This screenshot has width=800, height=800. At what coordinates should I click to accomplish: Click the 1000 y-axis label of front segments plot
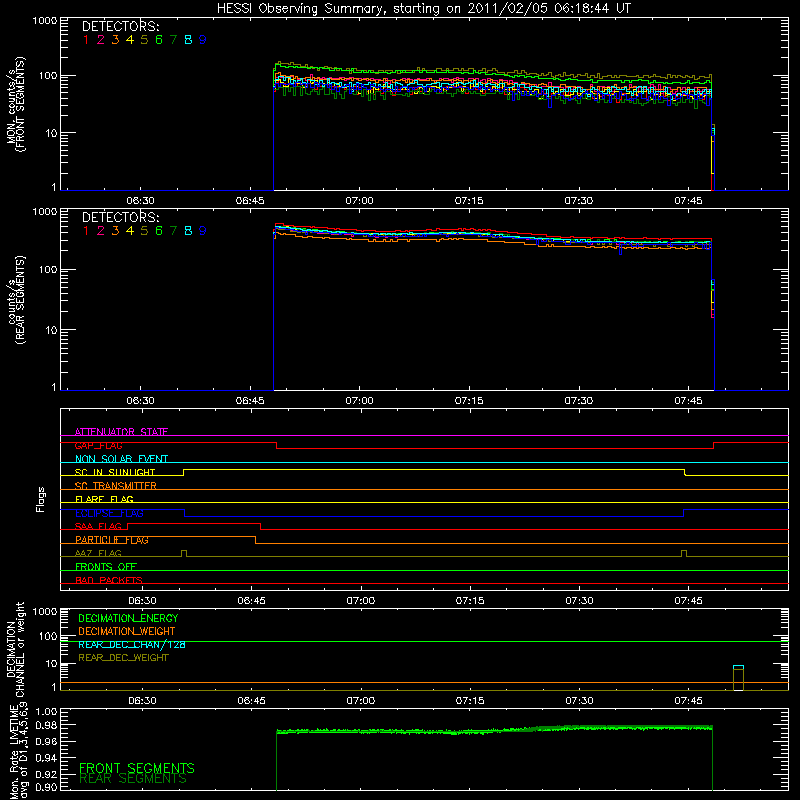pos(45,21)
